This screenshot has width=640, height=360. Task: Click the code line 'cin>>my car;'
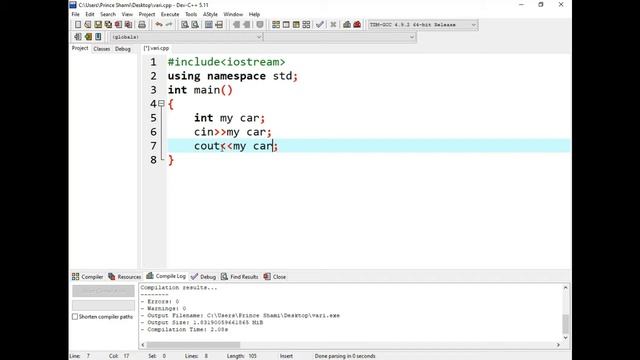pyautogui.click(x=233, y=132)
